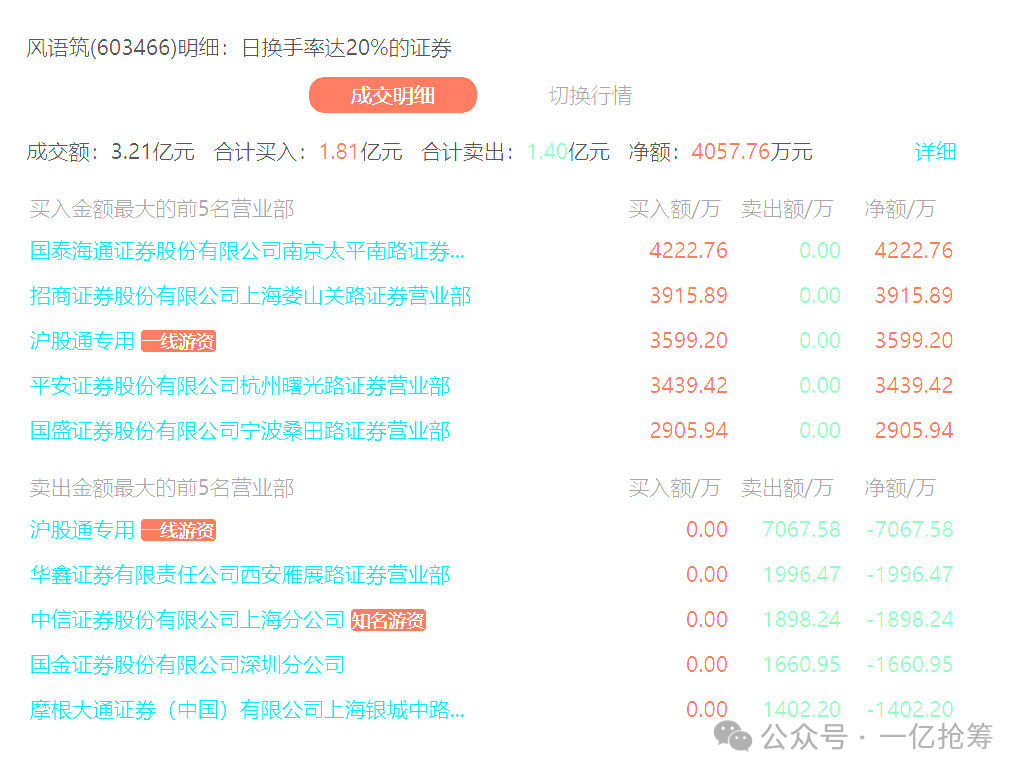Click 买入额/万 header in the buy table
Image resolution: width=1026 pixels, height=778 pixels.
[x=674, y=209]
